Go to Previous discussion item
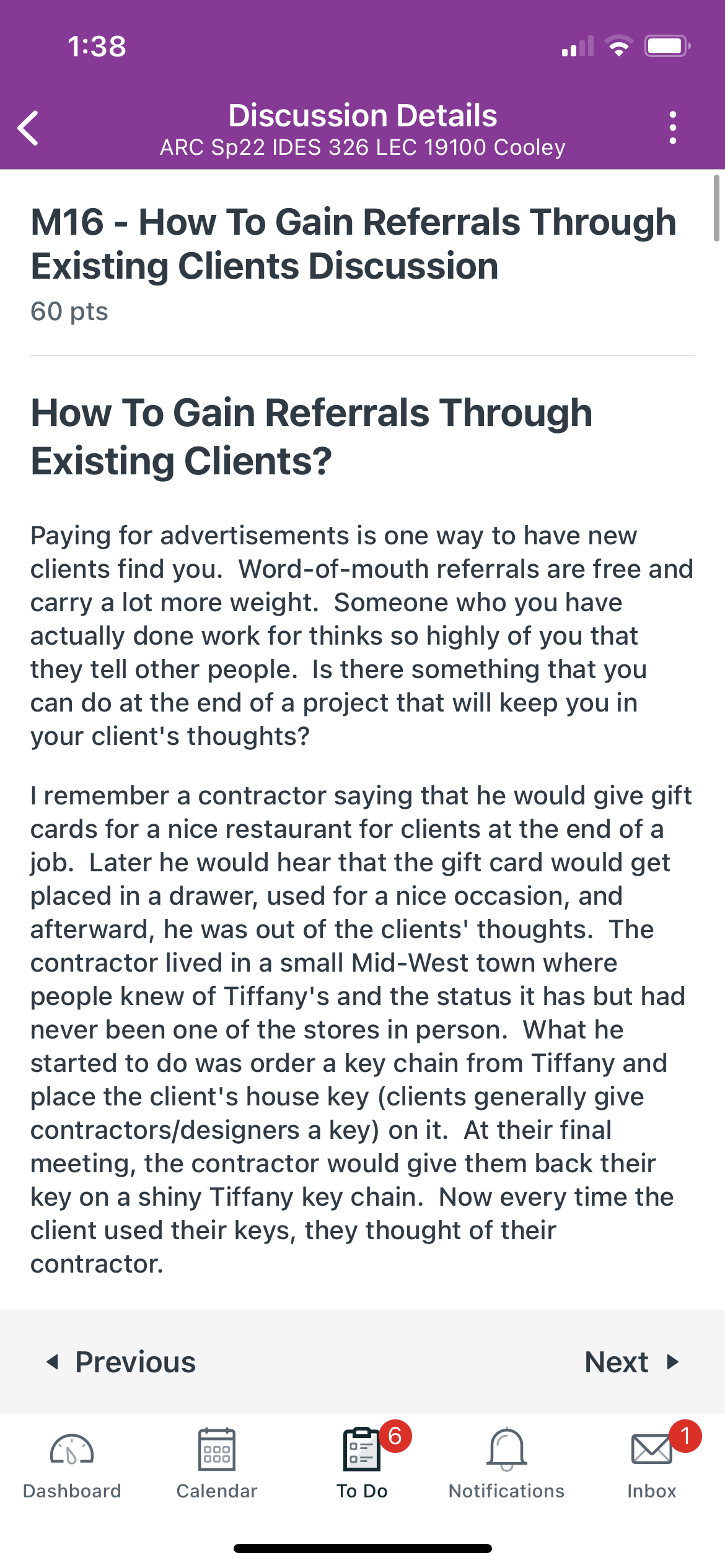The width and height of the screenshot is (725, 1568). pyautogui.click(x=121, y=1362)
